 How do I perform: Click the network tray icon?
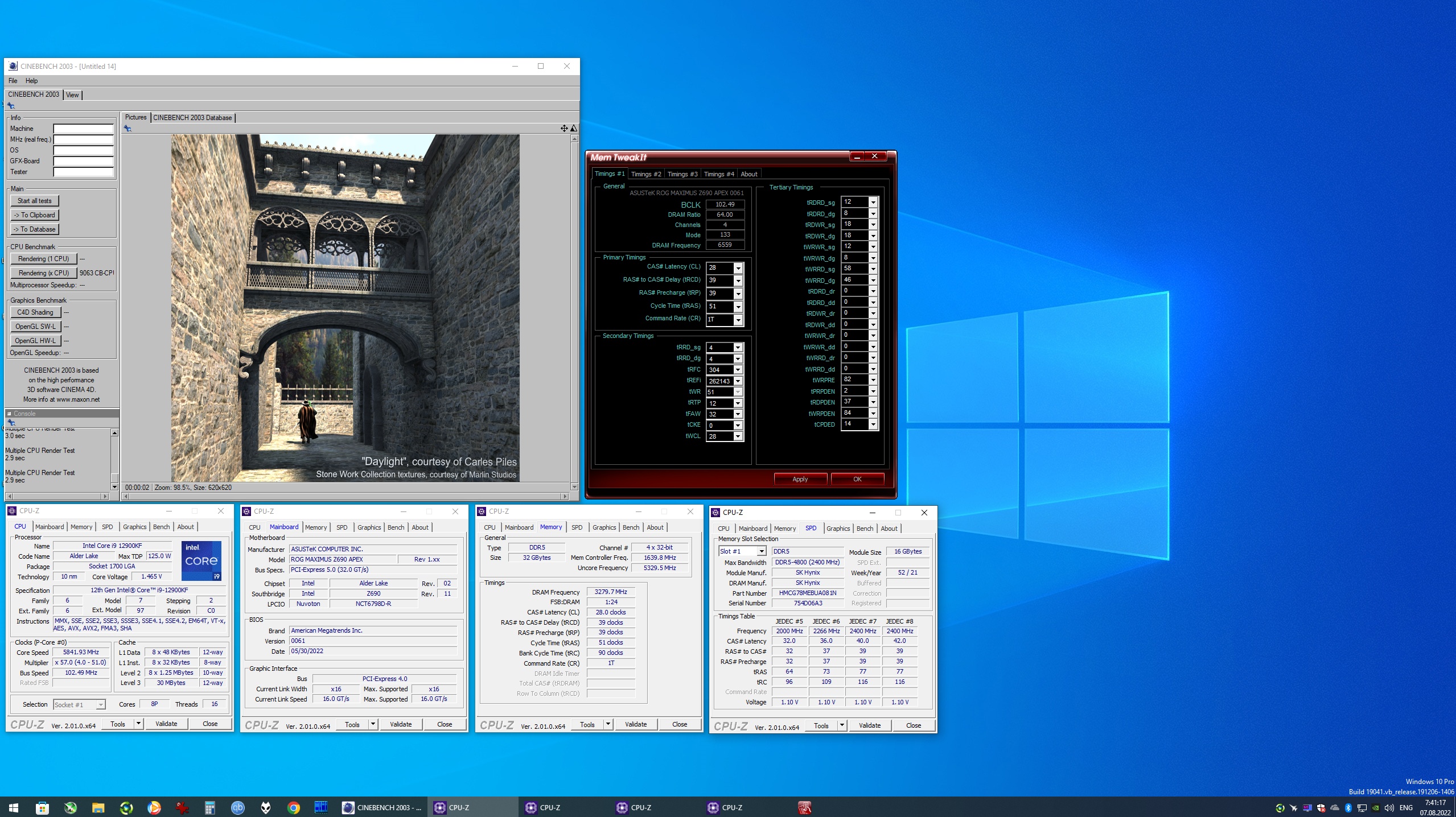tap(1362, 808)
